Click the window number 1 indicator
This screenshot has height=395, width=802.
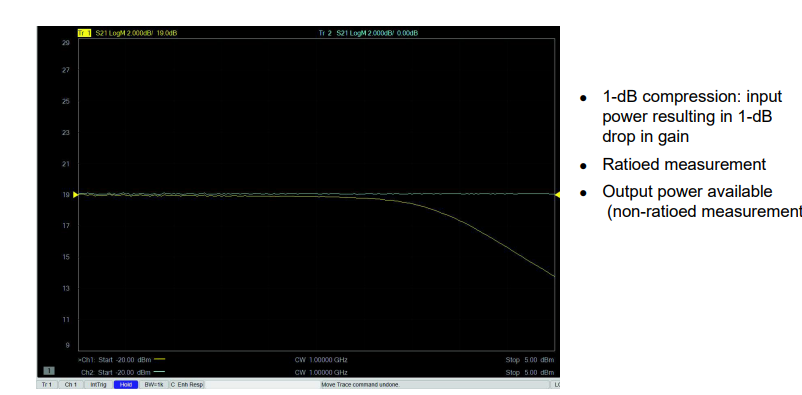click(49, 370)
